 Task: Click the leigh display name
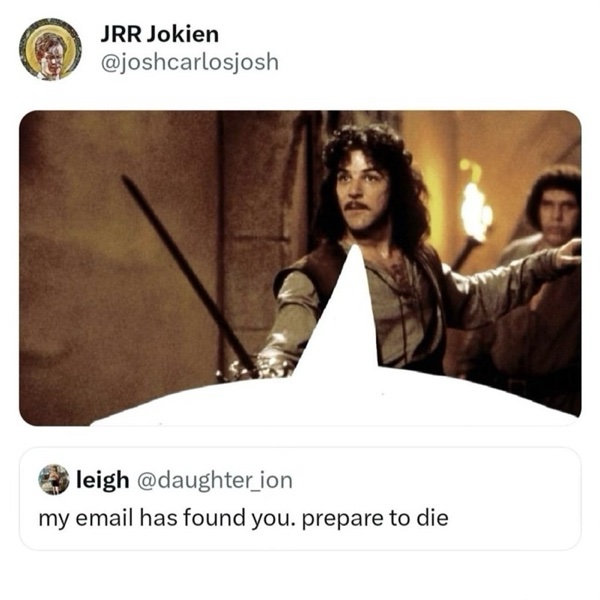(103, 480)
